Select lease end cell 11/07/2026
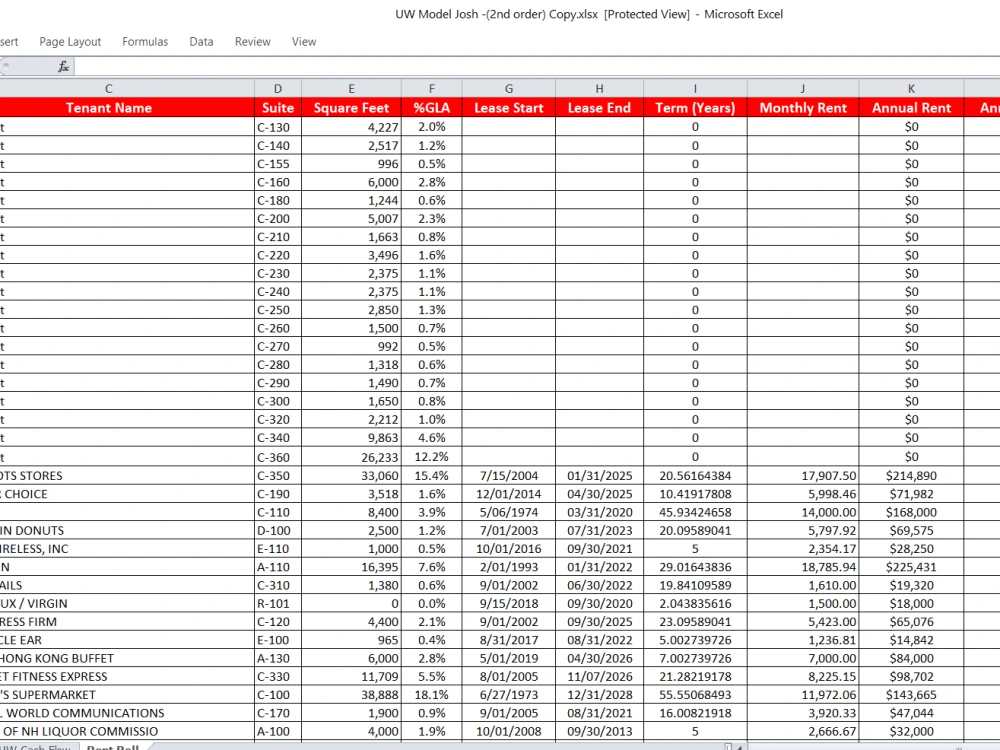1000x750 pixels. 599,677
